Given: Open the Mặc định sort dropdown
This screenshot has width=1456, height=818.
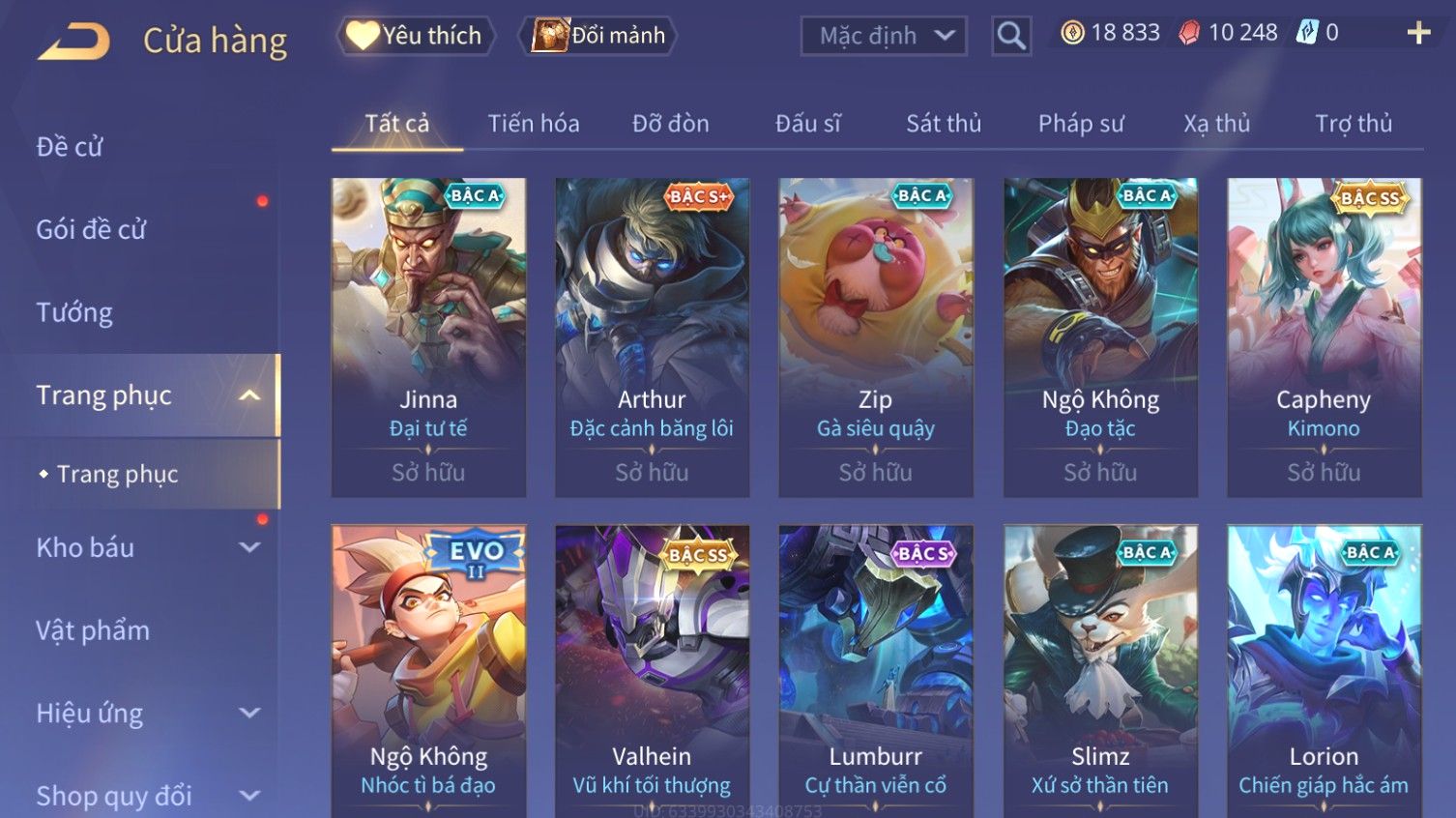Looking at the screenshot, I should coord(884,36).
